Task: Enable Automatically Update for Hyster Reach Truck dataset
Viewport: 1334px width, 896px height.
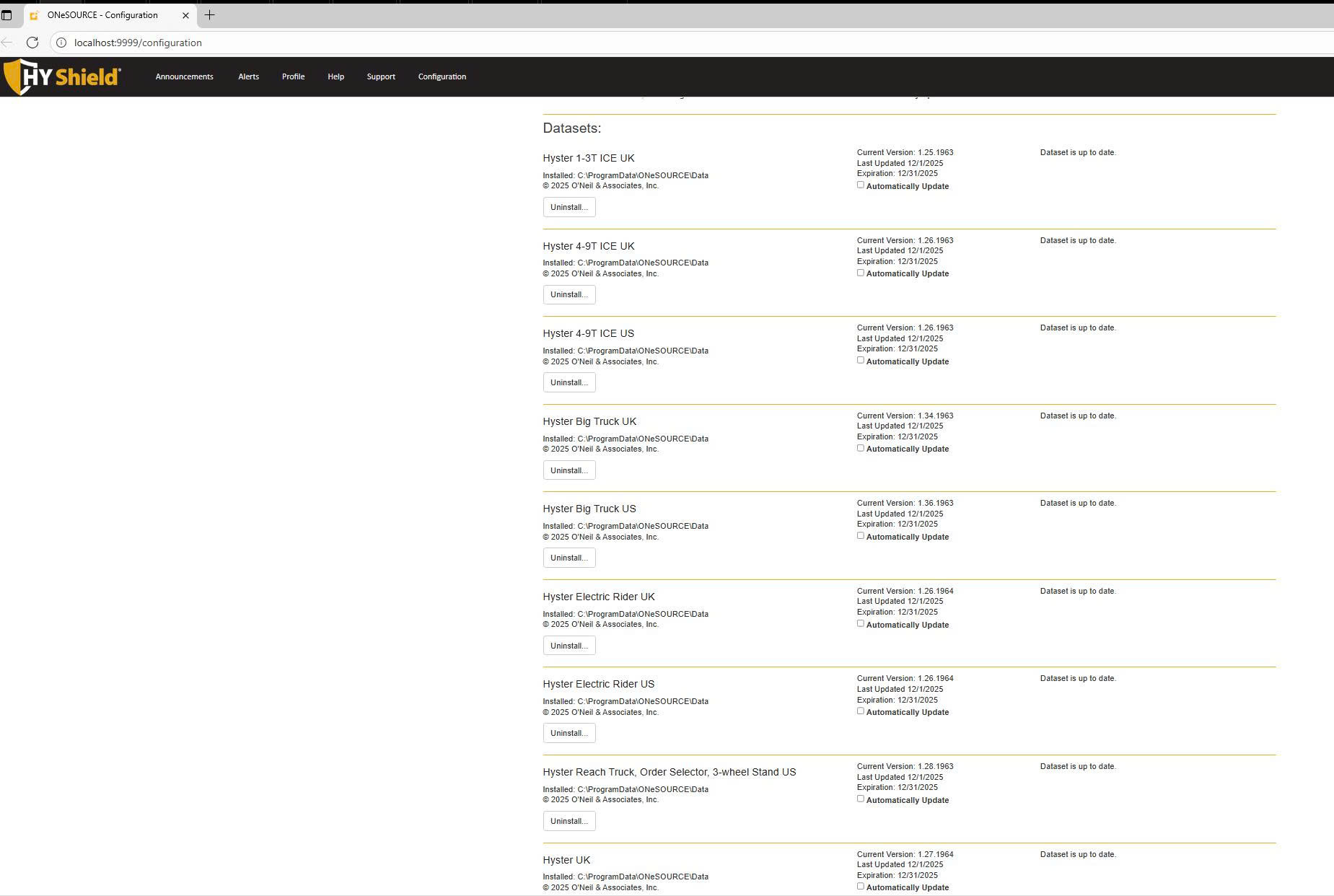Action: (860, 799)
